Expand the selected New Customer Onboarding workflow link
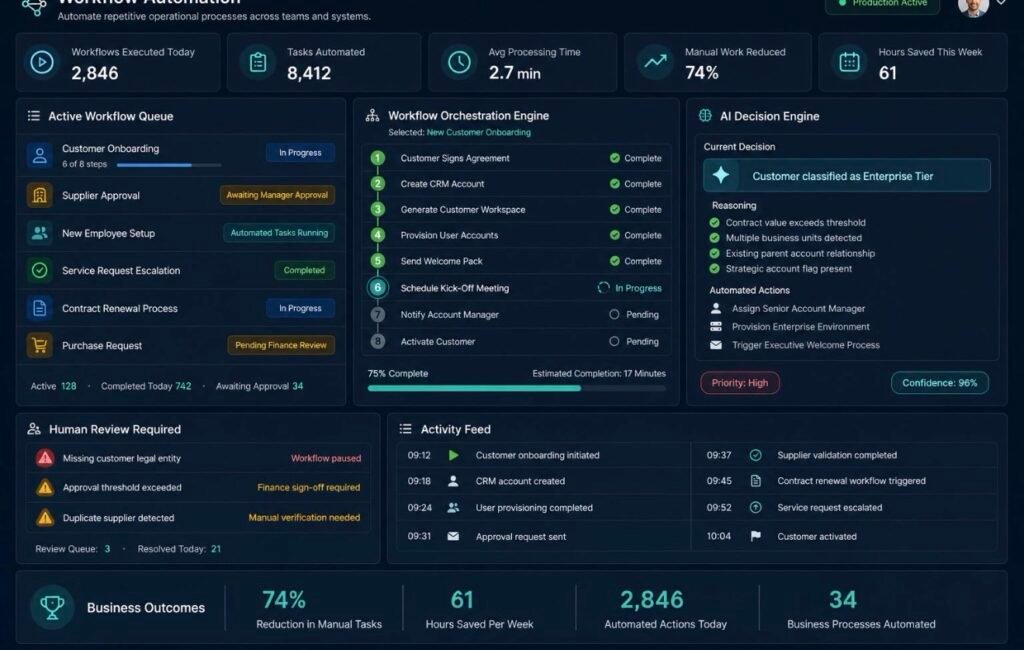The image size is (1024, 650). pos(478,132)
